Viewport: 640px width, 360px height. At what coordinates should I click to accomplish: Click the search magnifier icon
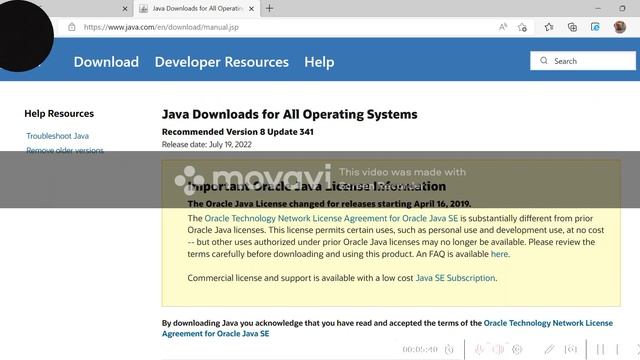pyautogui.click(x=544, y=60)
